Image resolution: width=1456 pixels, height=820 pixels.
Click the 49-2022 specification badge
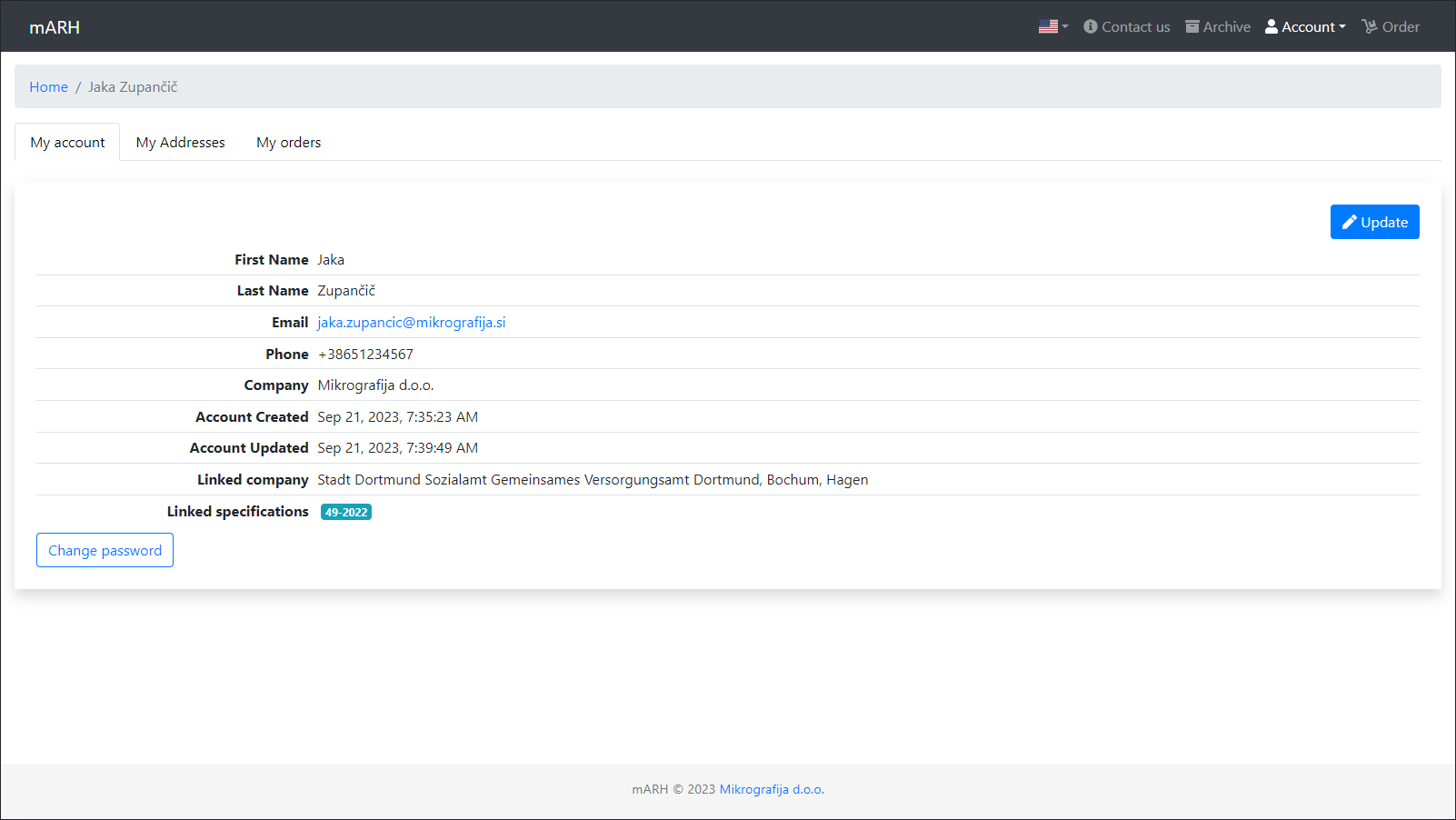coord(346,513)
